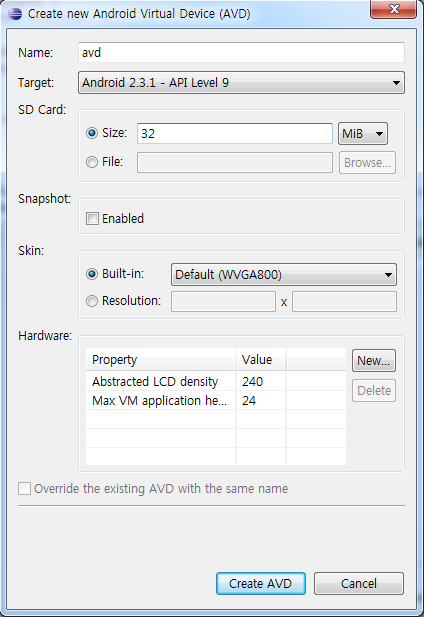
Task: Open the Default (WVGA800) skin dropdown
Action: click(284, 274)
